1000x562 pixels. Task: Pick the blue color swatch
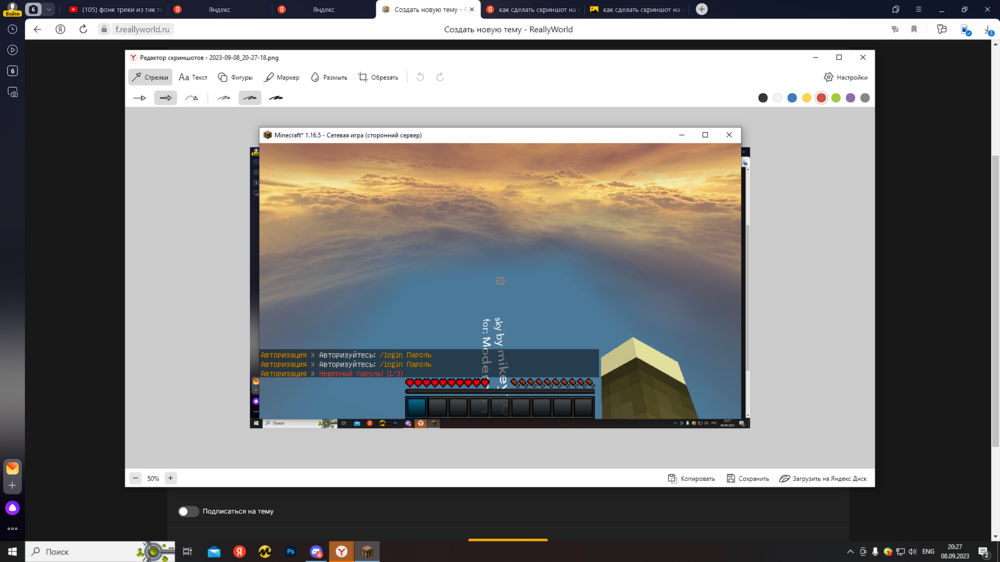792,98
